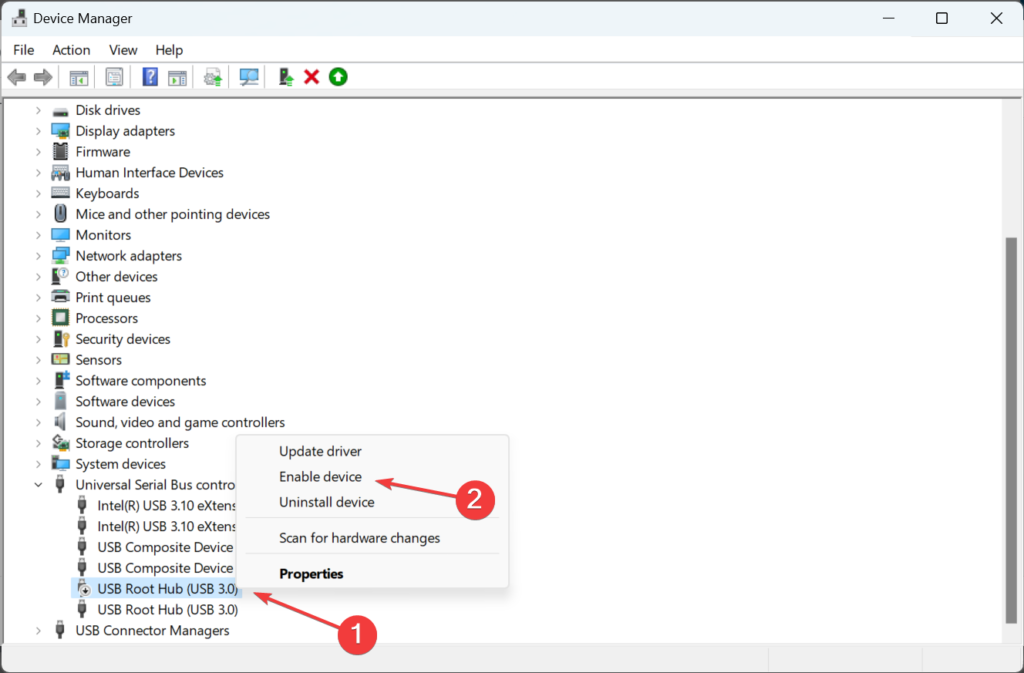The height and width of the screenshot is (673, 1024).
Task: Click the Help toolbar icon
Action: coord(149,77)
